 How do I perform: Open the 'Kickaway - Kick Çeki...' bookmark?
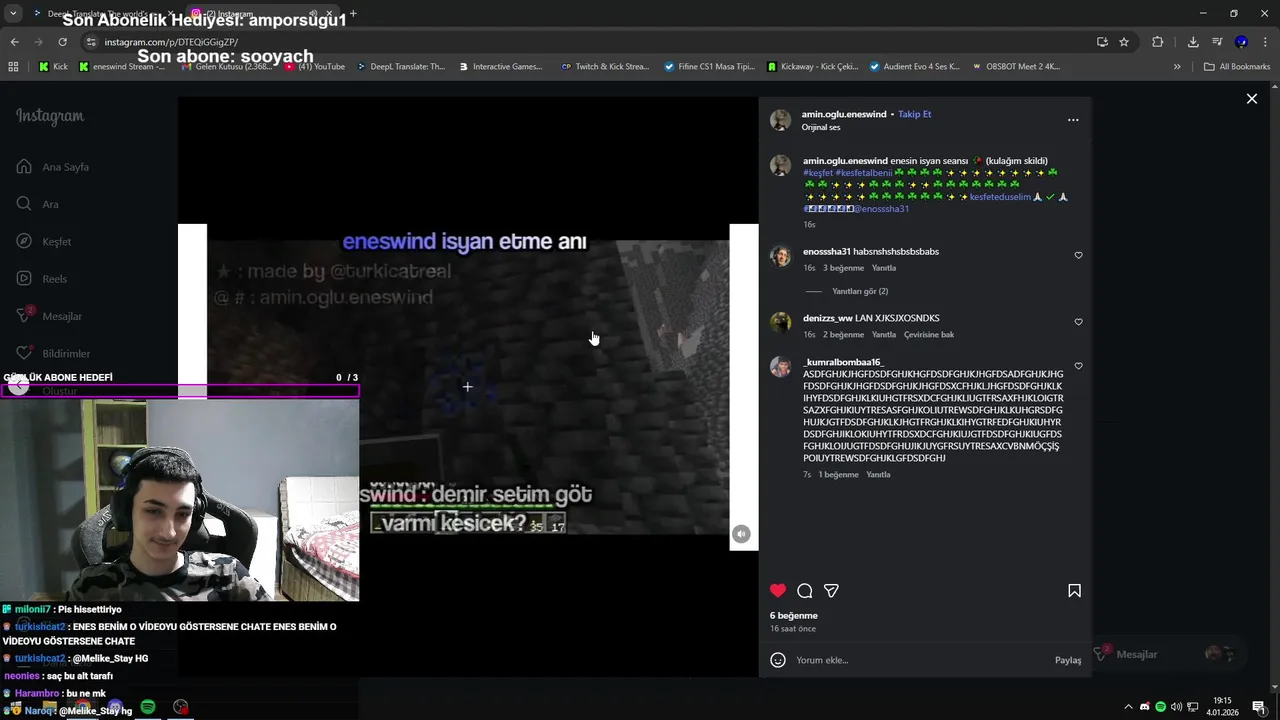point(813,67)
